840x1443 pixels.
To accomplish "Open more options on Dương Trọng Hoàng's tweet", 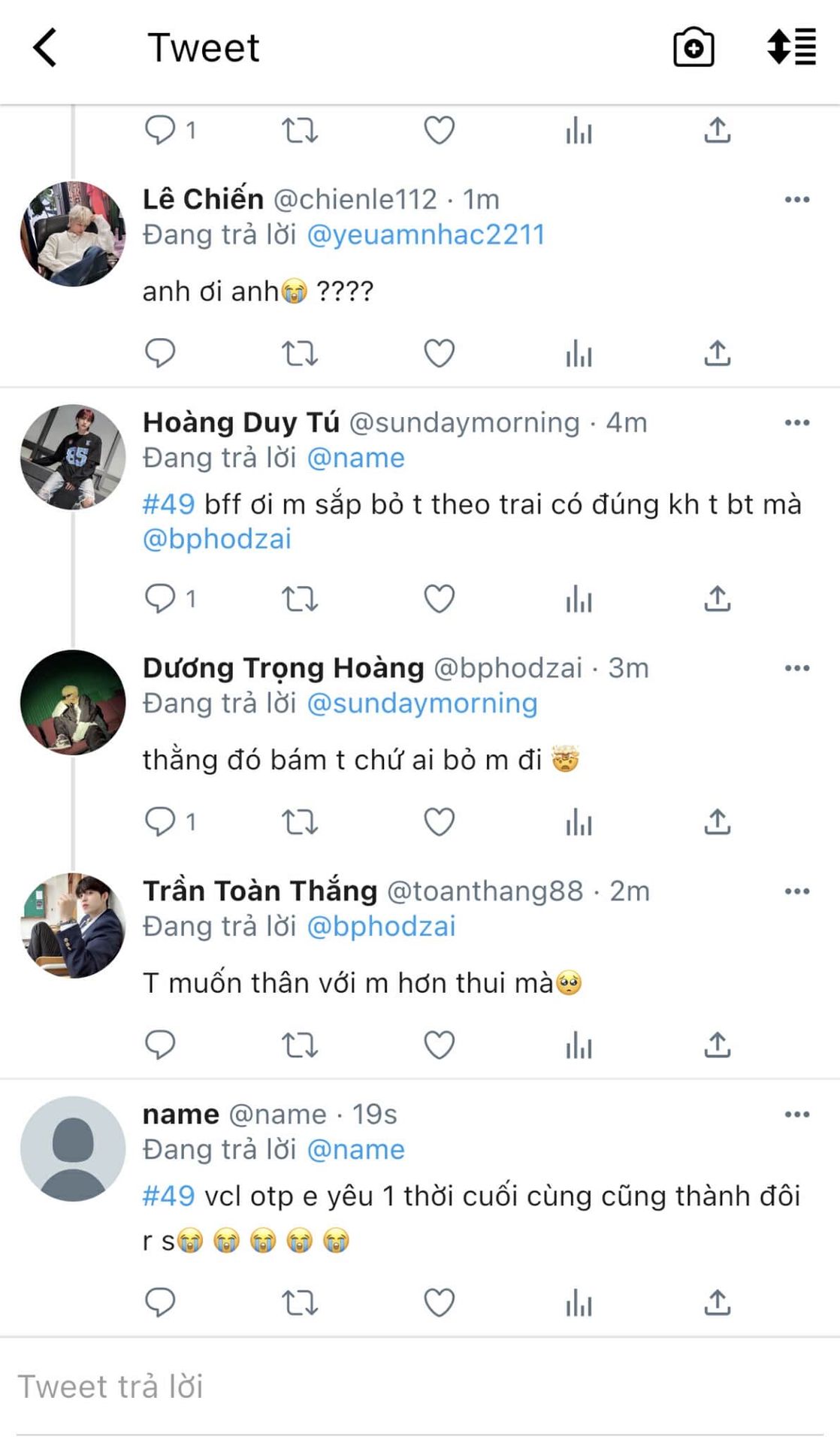I will 796,668.
